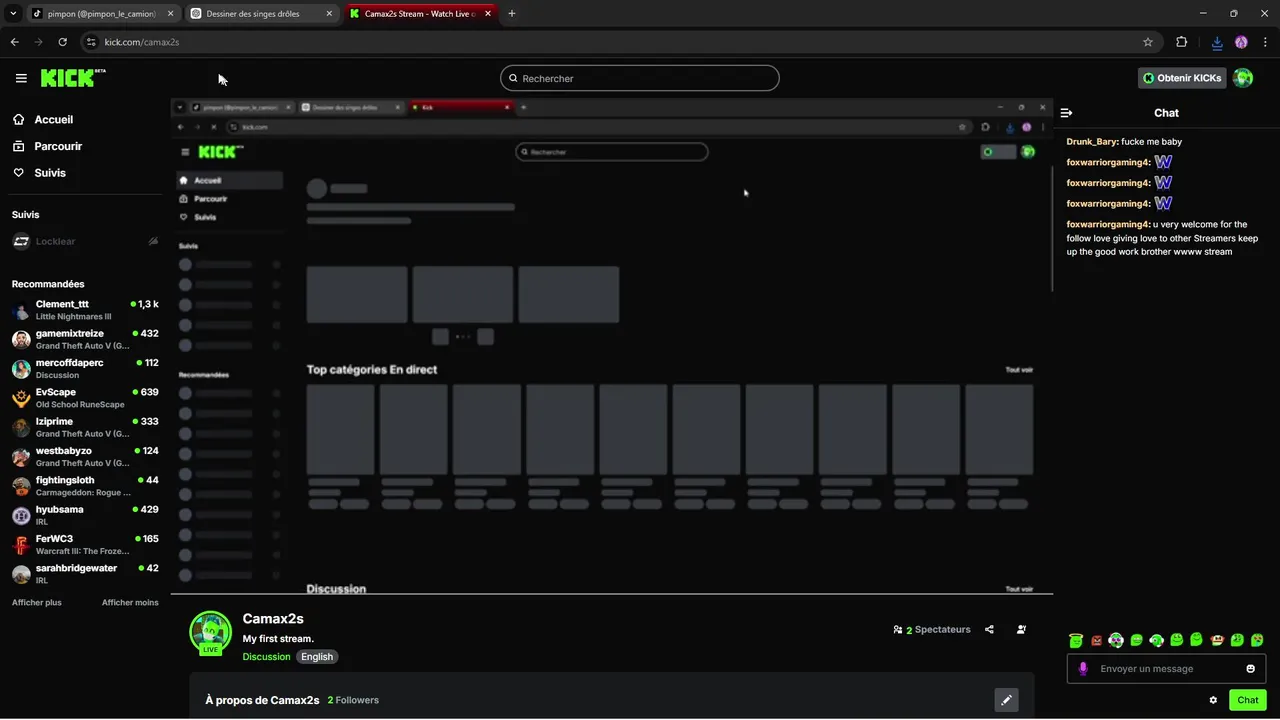This screenshot has width=1280, height=720.
Task: Open the Chrome profile avatar
Action: (x=1241, y=42)
